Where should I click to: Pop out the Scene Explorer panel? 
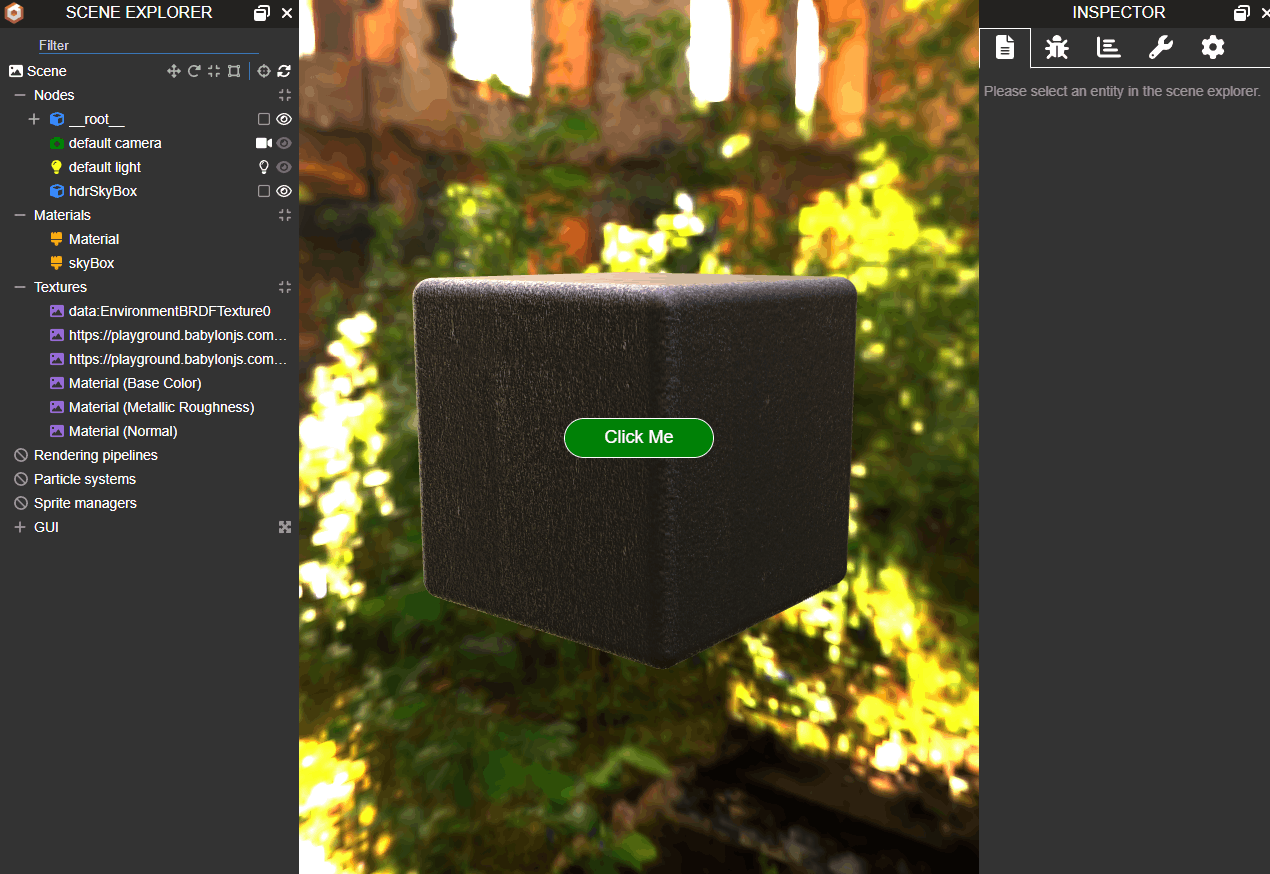click(262, 13)
